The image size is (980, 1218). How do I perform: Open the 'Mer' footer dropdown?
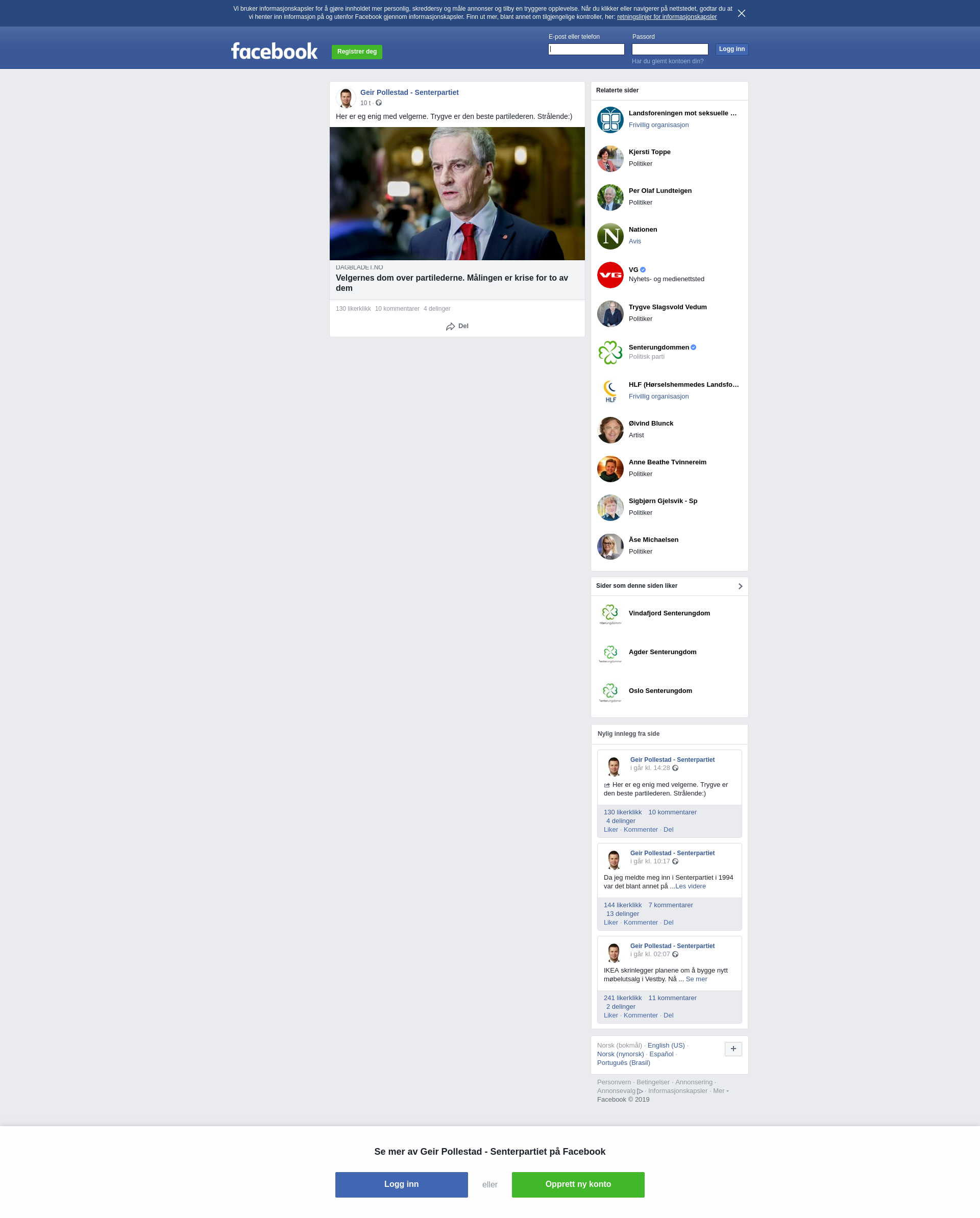pyautogui.click(x=721, y=1091)
